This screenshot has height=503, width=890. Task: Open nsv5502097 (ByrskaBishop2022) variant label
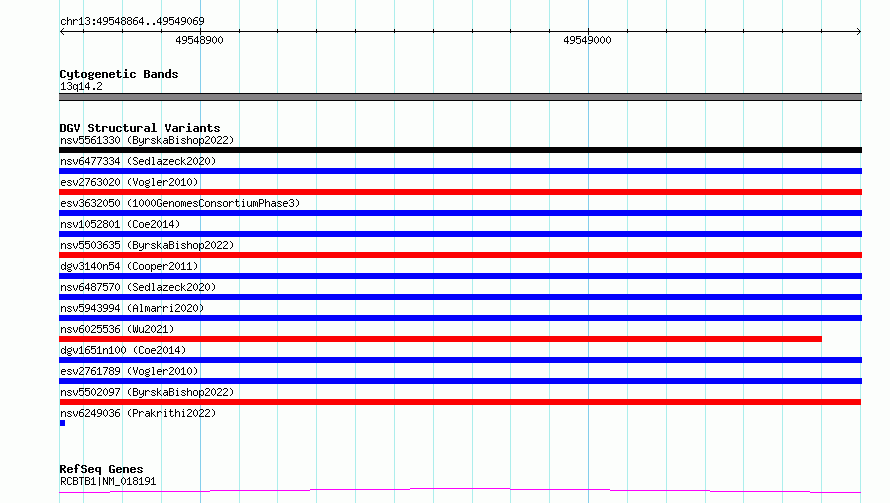click(x=147, y=392)
